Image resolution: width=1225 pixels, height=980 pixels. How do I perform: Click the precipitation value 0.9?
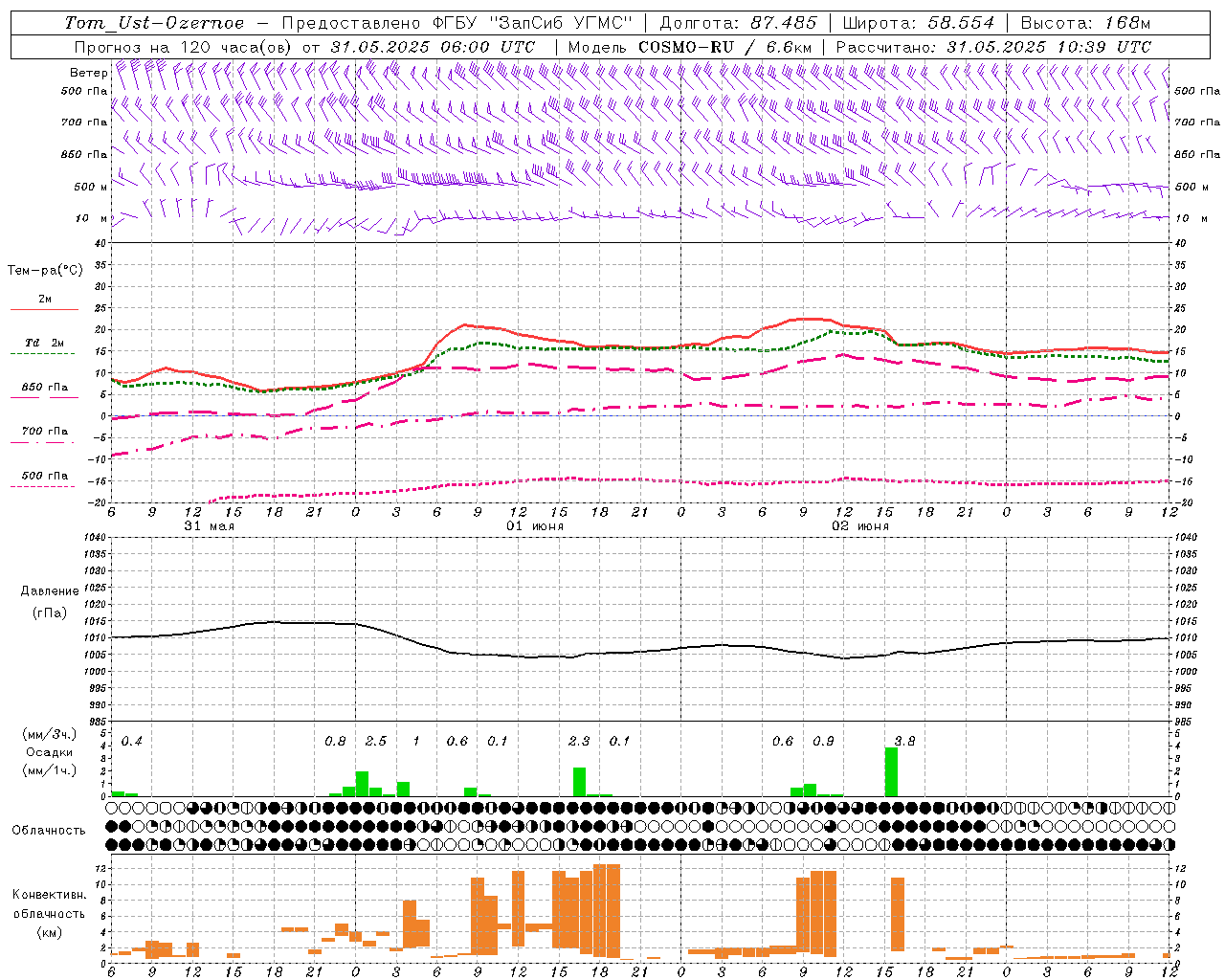823,742
